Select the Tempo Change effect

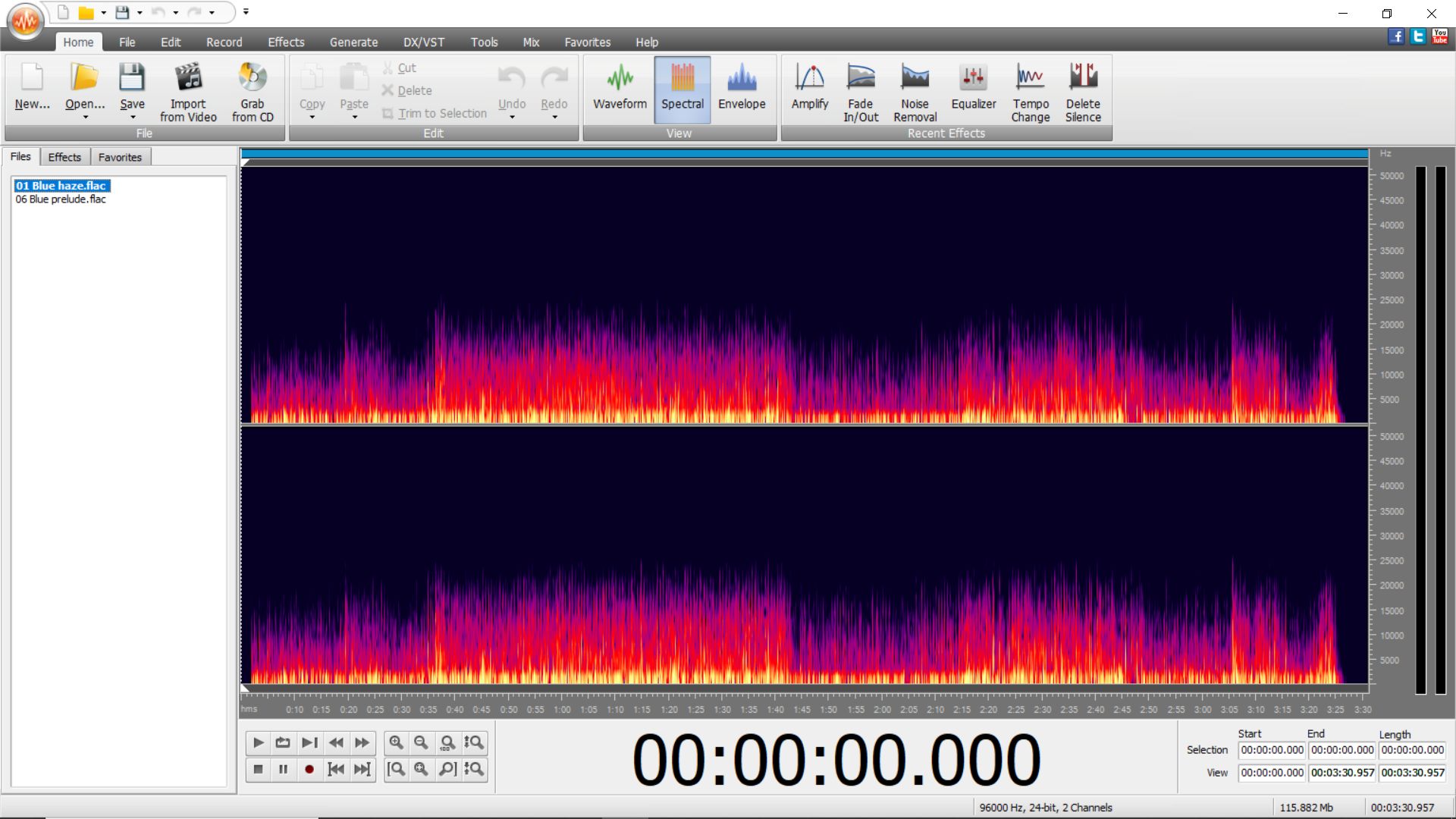[1030, 92]
